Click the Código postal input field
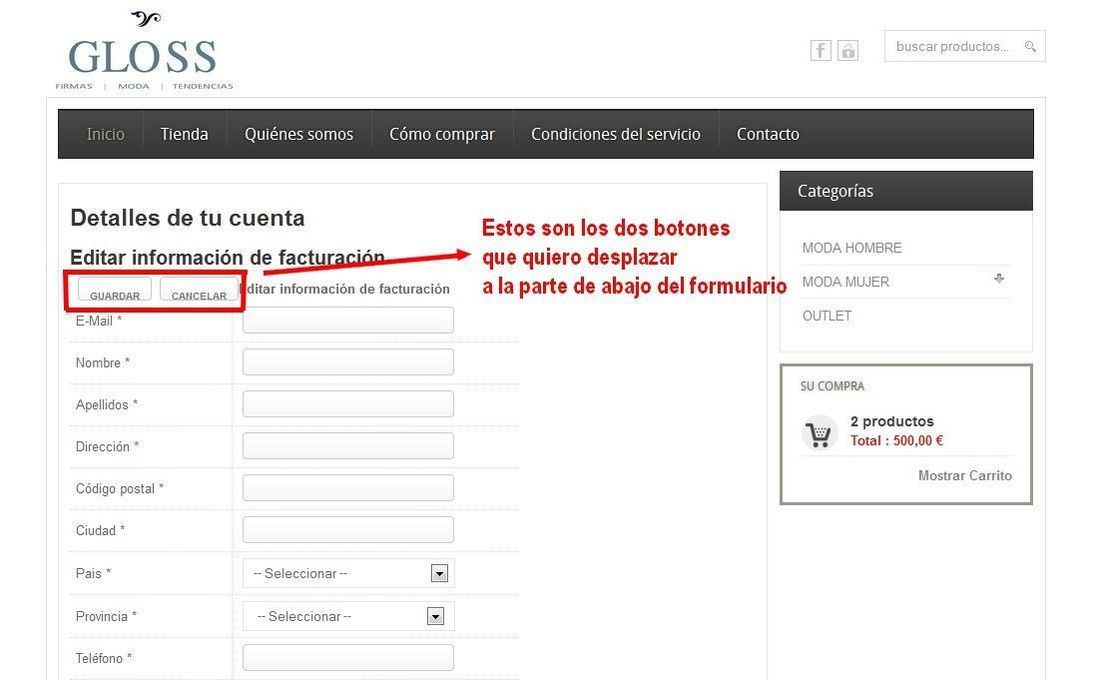Image resolution: width=1100 pixels, height=680 pixels. pyautogui.click(x=348, y=488)
